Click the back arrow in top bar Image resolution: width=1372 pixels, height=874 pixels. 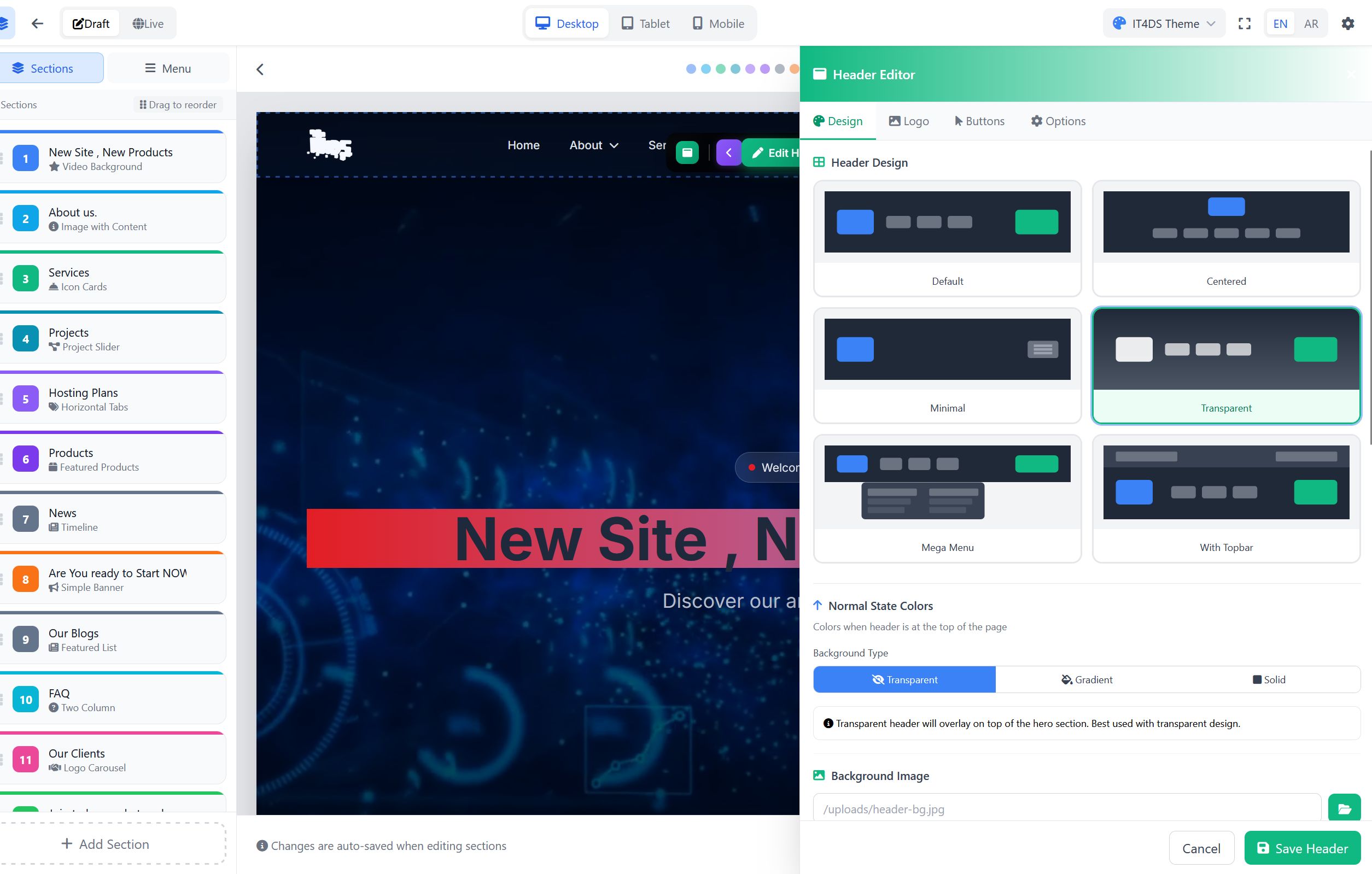tap(38, 24)
